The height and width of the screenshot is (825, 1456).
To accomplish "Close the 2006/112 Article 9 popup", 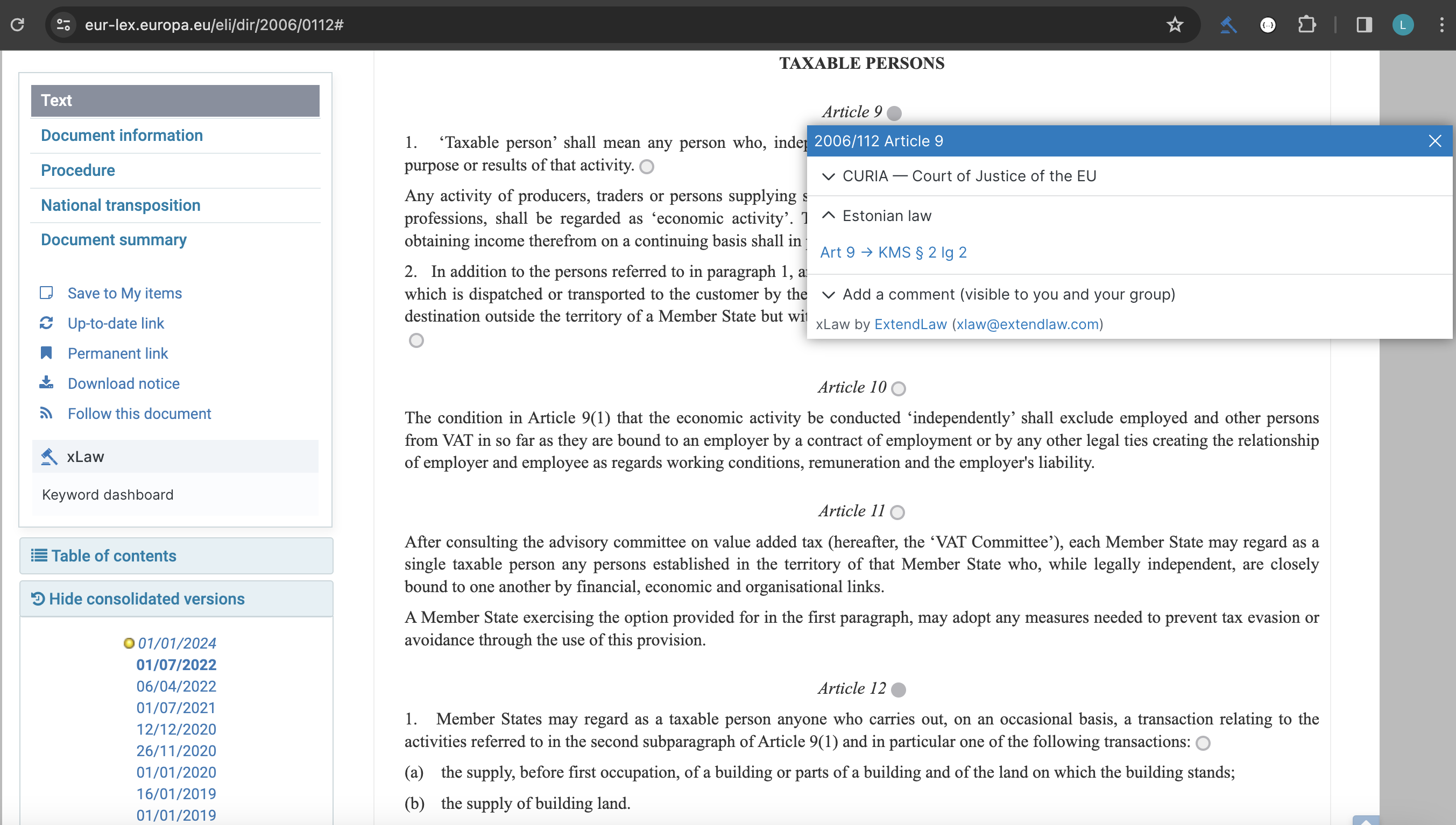I will 1434,141.
